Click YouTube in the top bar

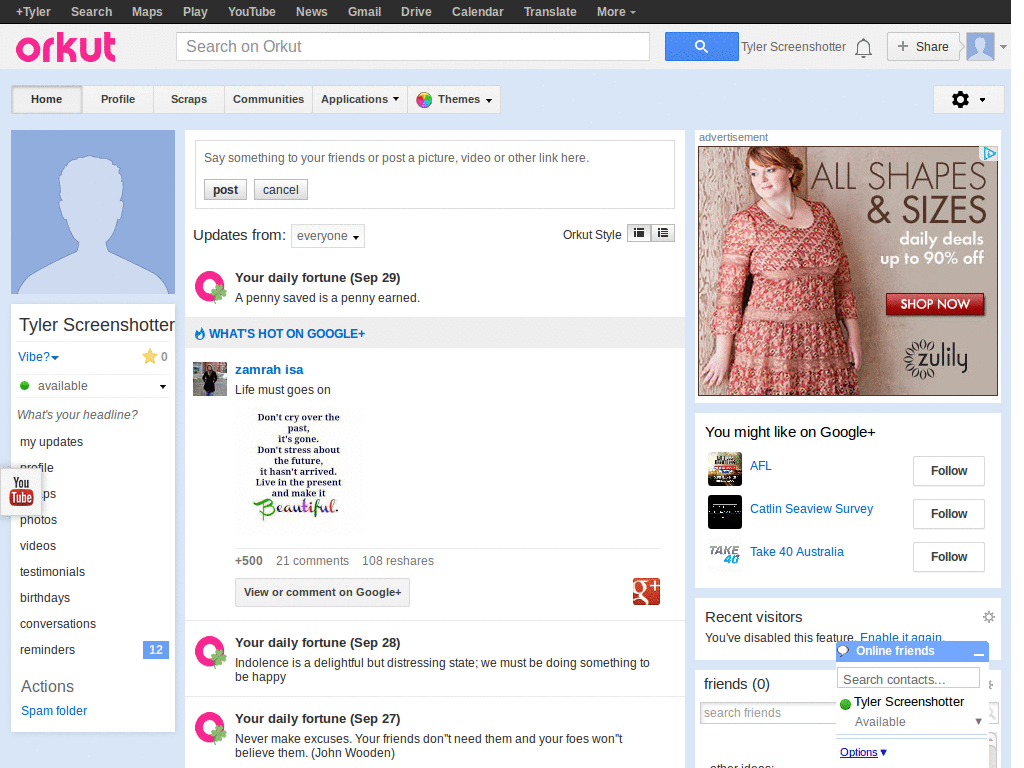(x=251, y=12)
